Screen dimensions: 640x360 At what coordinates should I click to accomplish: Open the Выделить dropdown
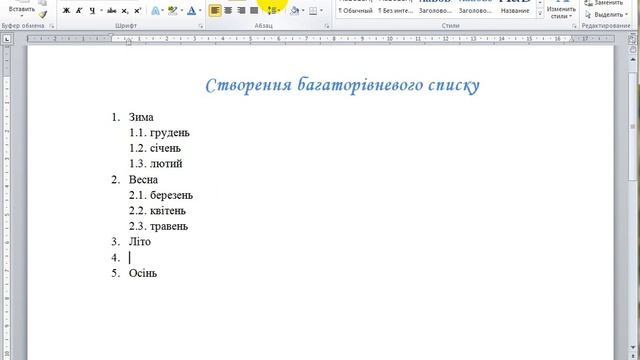click(x=606, y=15)
